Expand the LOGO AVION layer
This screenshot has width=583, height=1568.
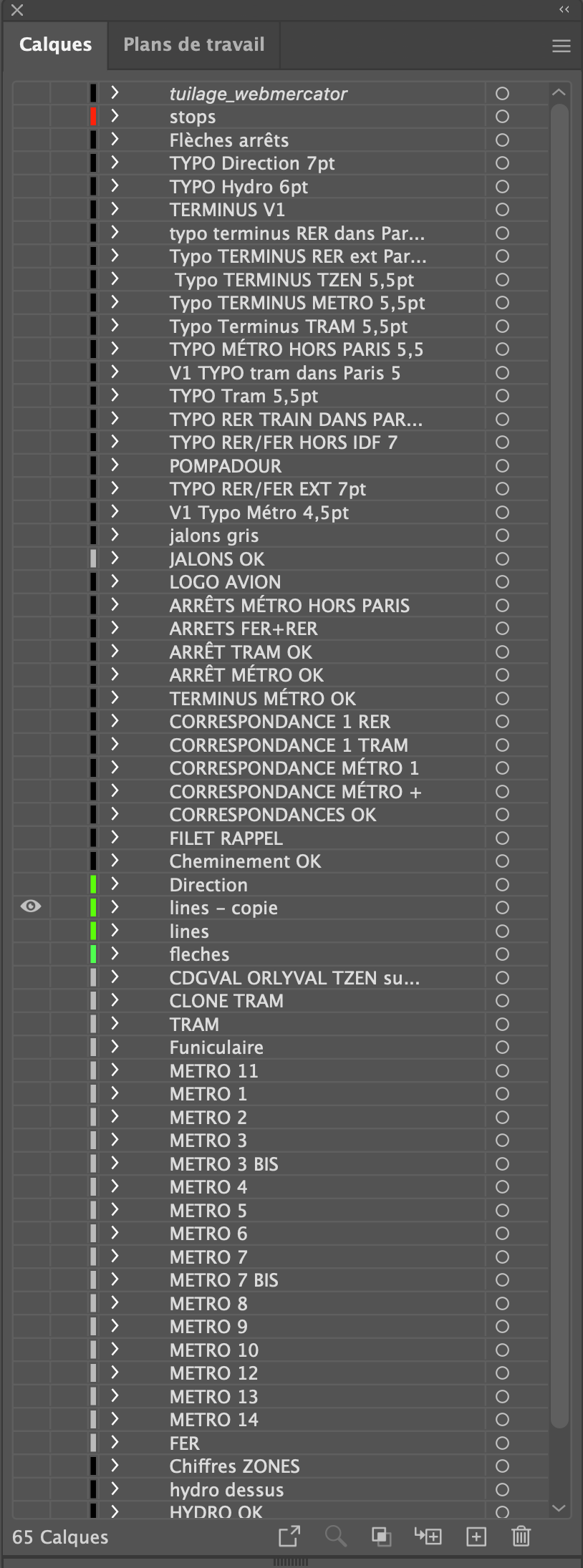[115, 582]
